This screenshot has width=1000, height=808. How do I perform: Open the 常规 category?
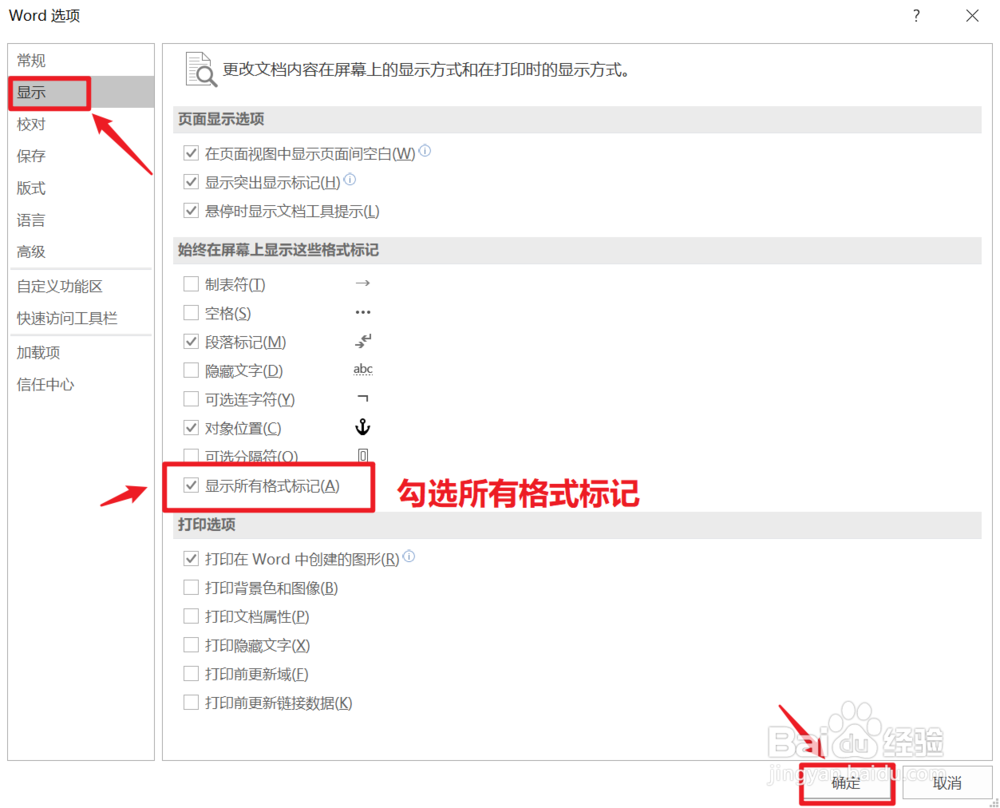tap(81, 61)
